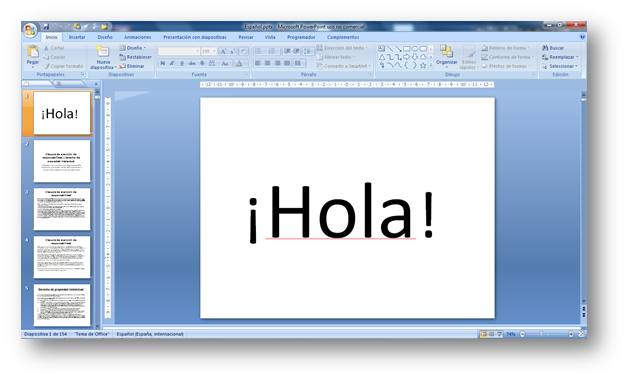Fit slide to current window

[581, 334]
